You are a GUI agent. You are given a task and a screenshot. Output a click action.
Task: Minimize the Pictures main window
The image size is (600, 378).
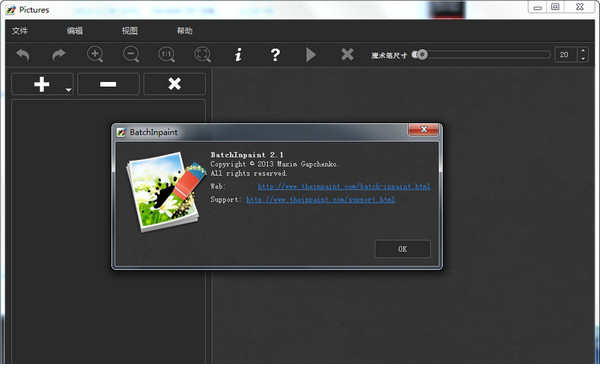click(538, 7)
